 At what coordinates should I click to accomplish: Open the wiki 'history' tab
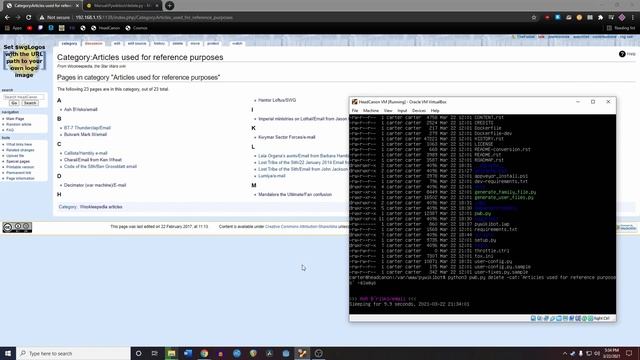point(159,43)
